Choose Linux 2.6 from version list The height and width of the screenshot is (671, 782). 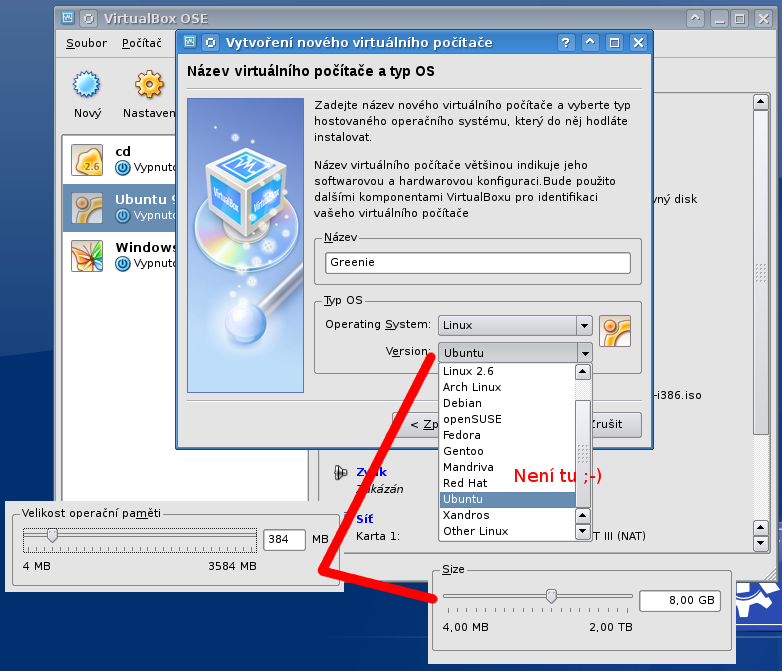click(x=507, y=371)
